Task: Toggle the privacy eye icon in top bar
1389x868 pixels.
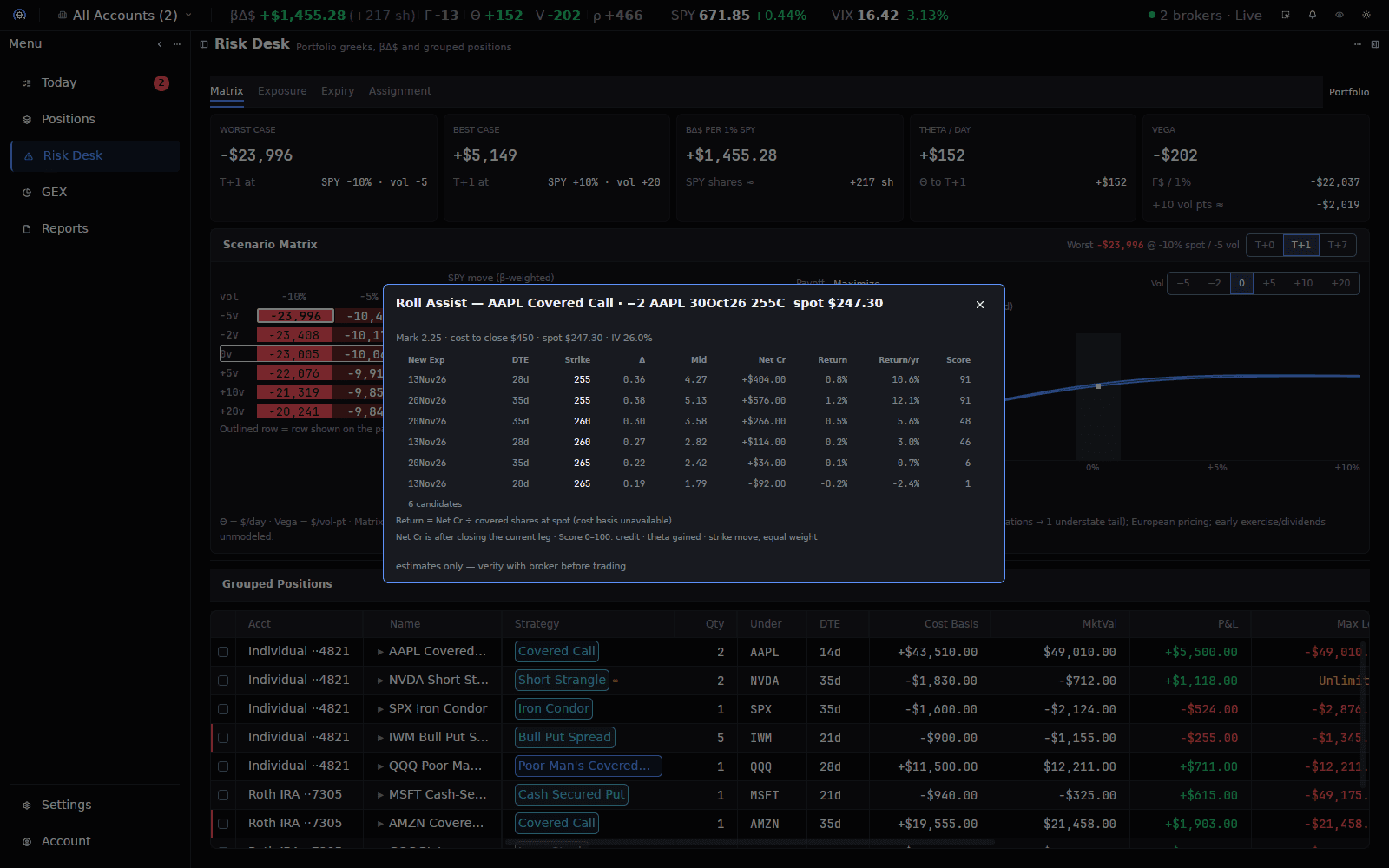Action: tap(1340, 15)
